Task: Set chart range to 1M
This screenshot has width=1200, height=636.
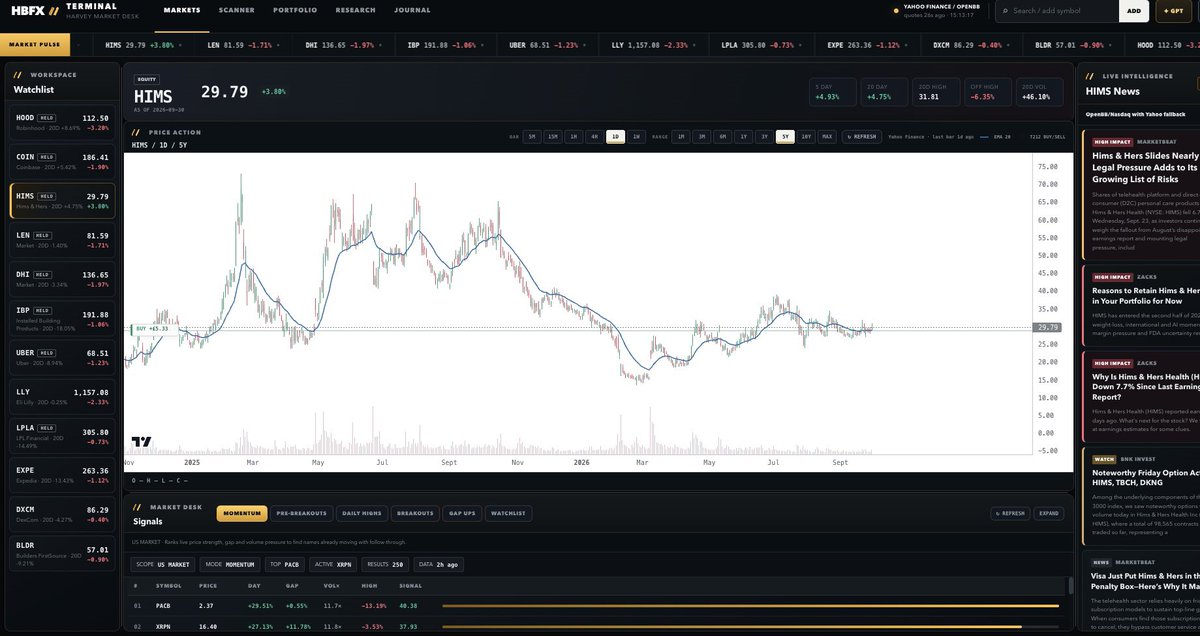Action: [681, 136]
